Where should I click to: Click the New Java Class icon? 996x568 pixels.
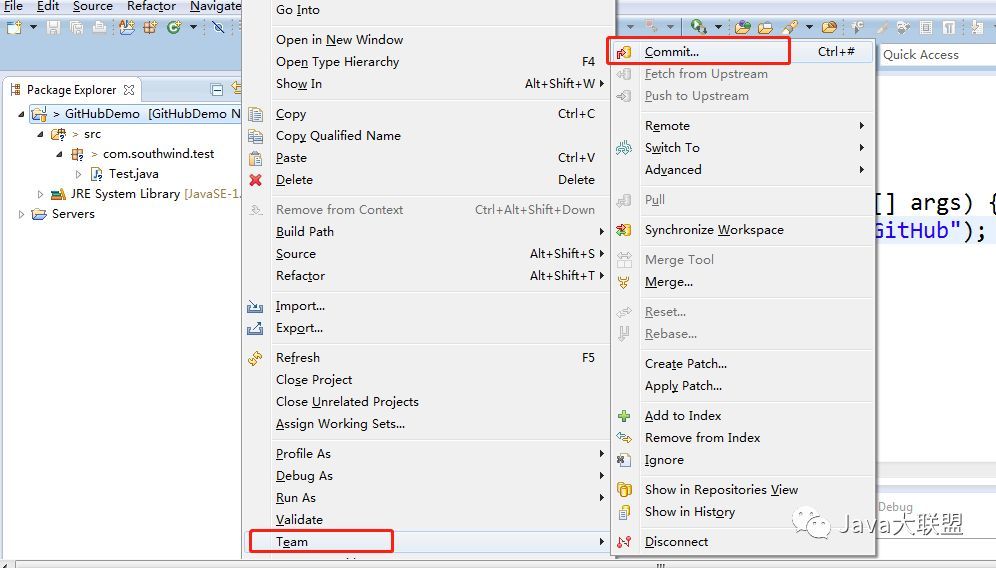(x=173, y=27)
